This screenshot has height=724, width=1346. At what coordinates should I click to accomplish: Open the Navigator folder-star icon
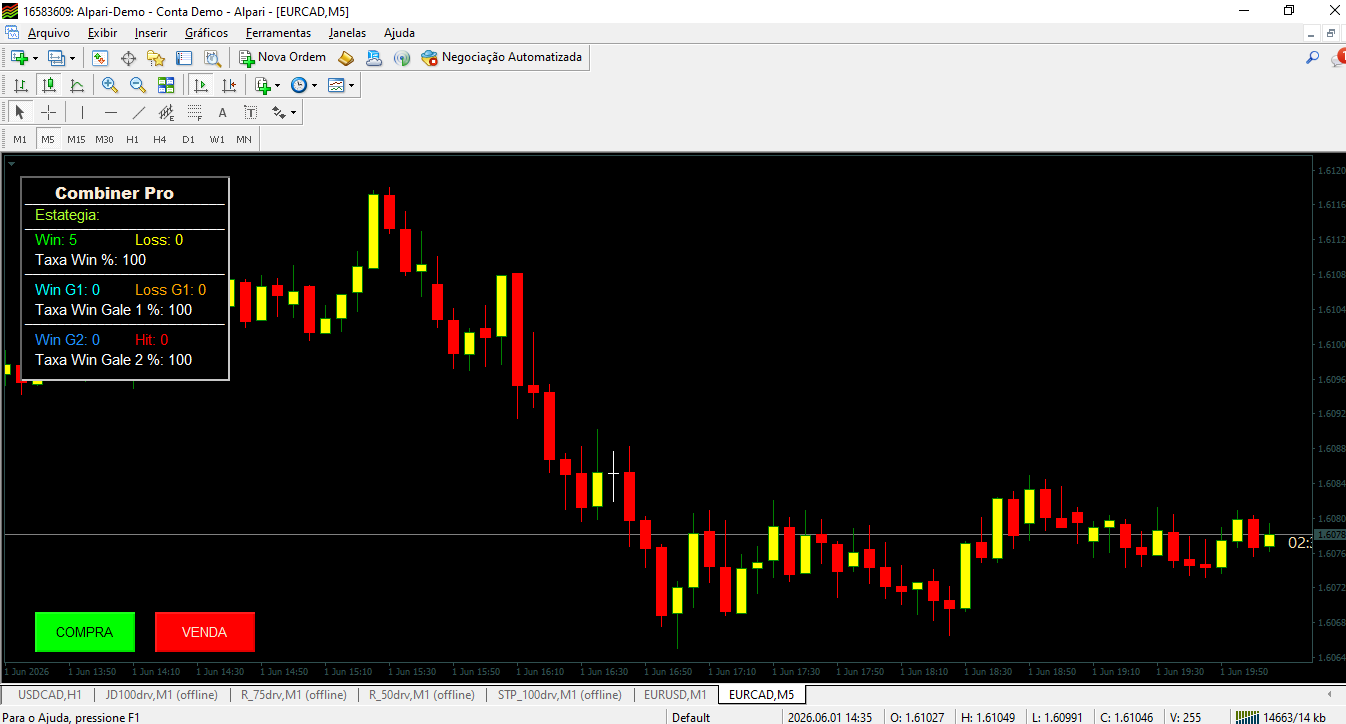(x=156, y=58)
